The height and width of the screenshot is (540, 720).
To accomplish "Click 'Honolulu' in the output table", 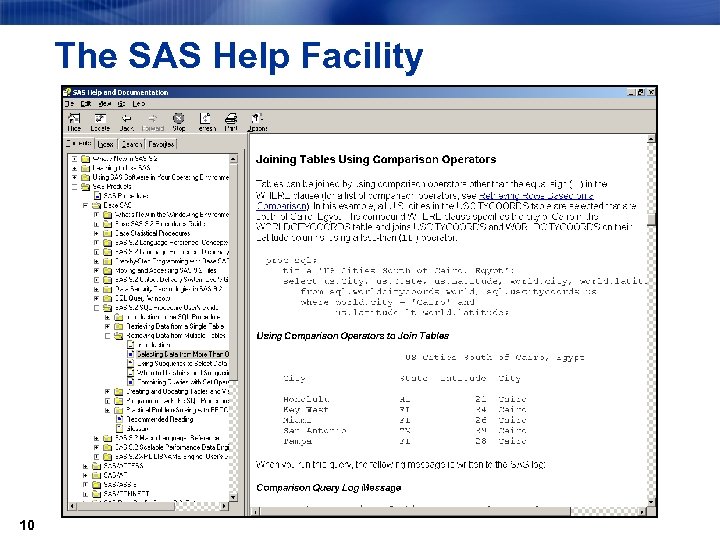I will [x=306, y=399].
